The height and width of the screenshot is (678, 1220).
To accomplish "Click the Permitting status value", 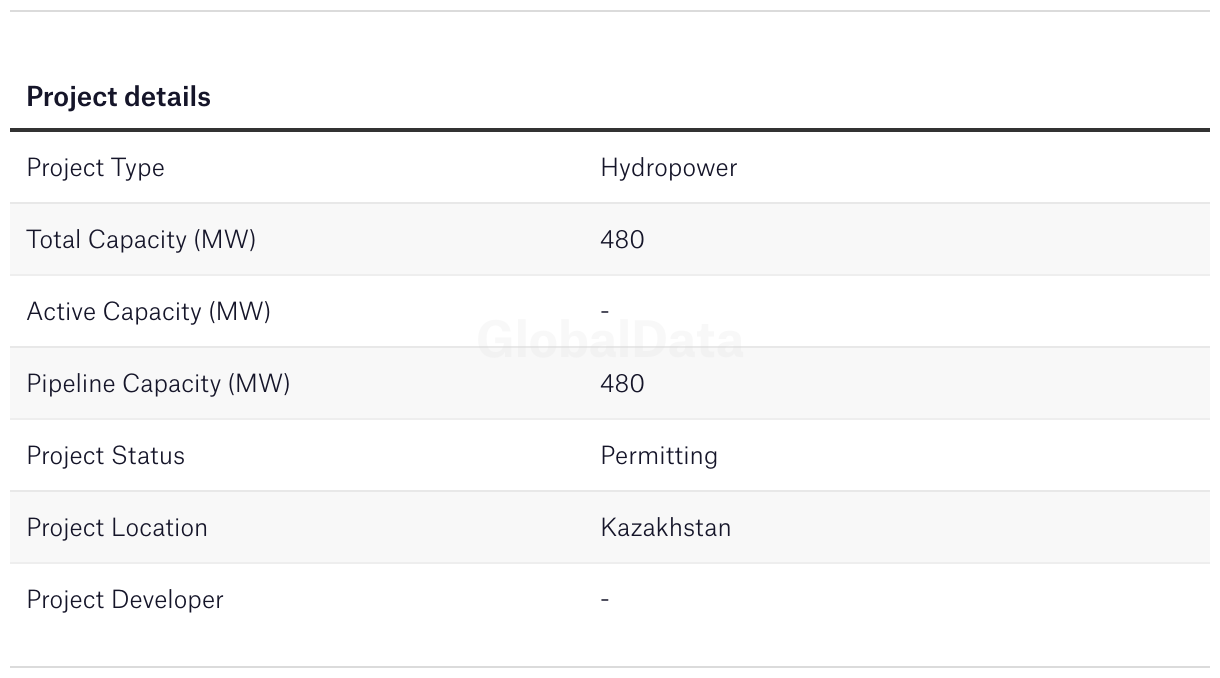I will point(659,455).
